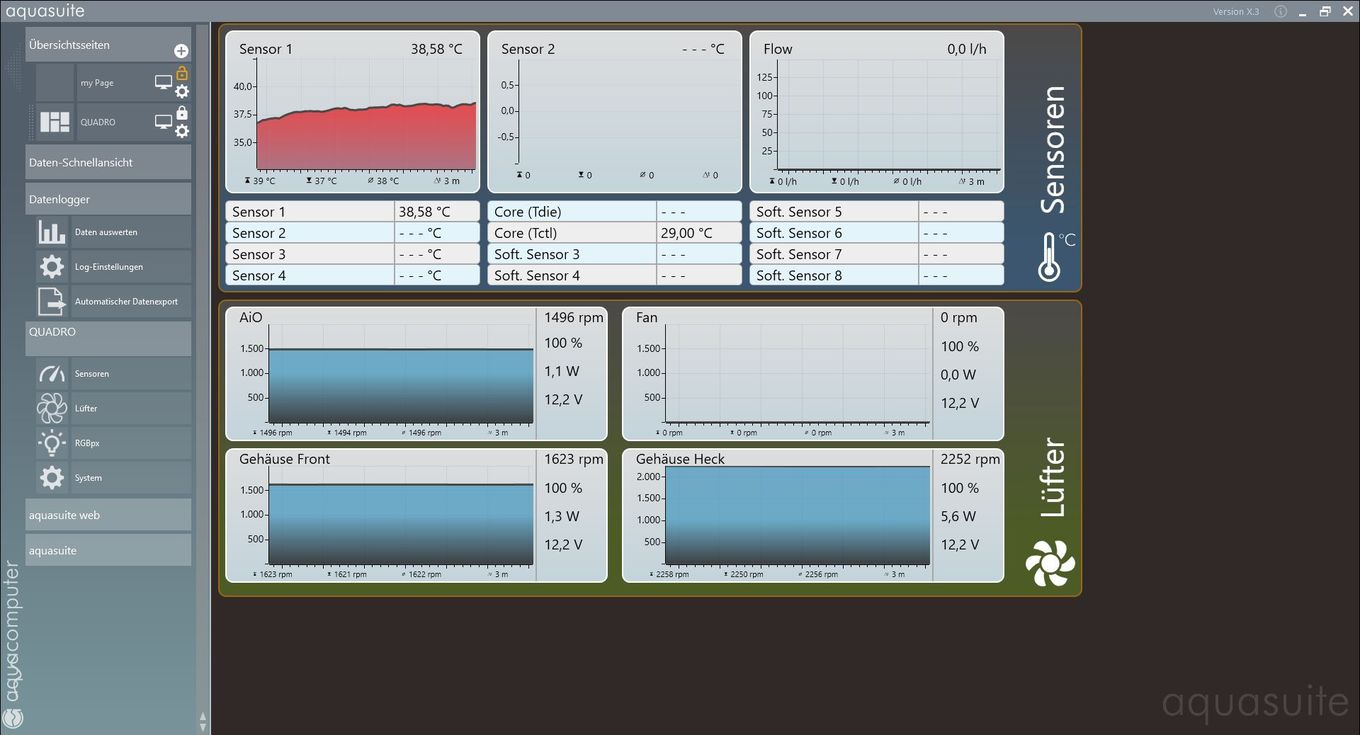
Task: Click the Core (Tctl) value 29,00 °C
Action: pos(686,233)
